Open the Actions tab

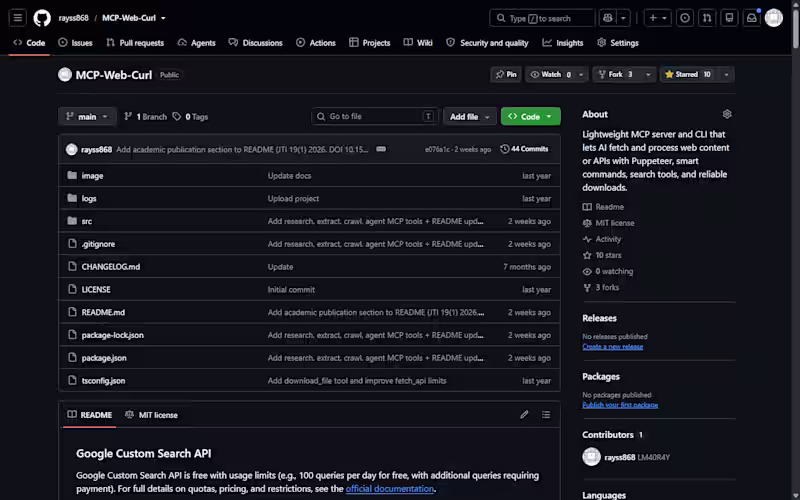[x=316, y=43]
